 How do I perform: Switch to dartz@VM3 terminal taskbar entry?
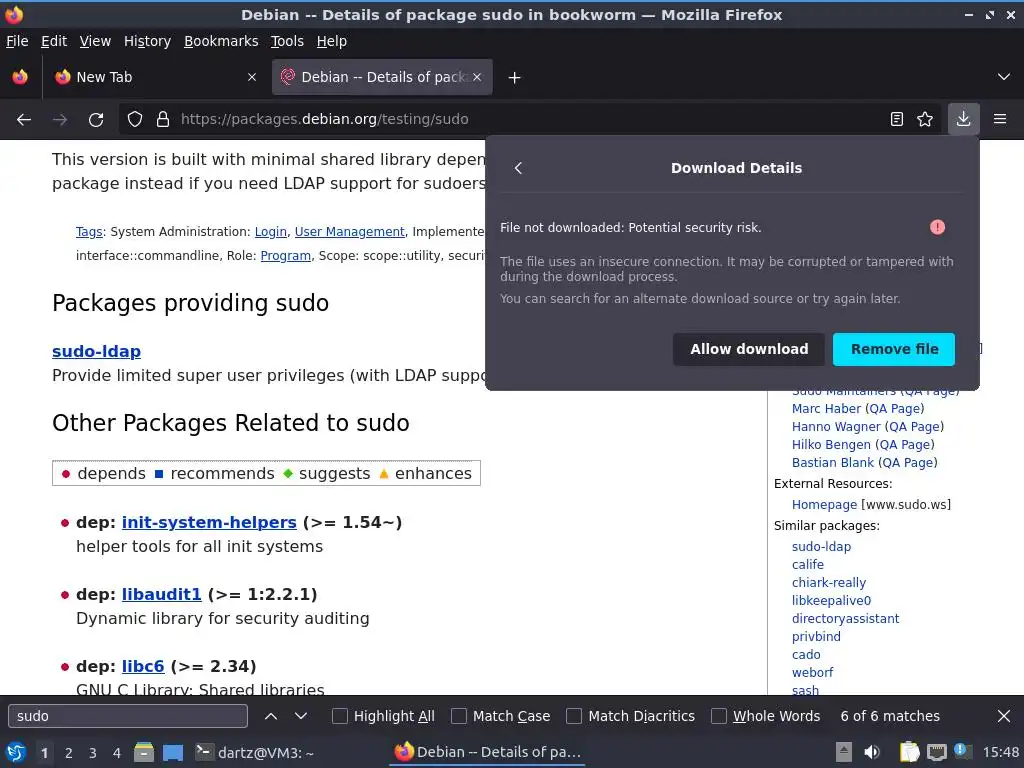click(x=255, y=752)
